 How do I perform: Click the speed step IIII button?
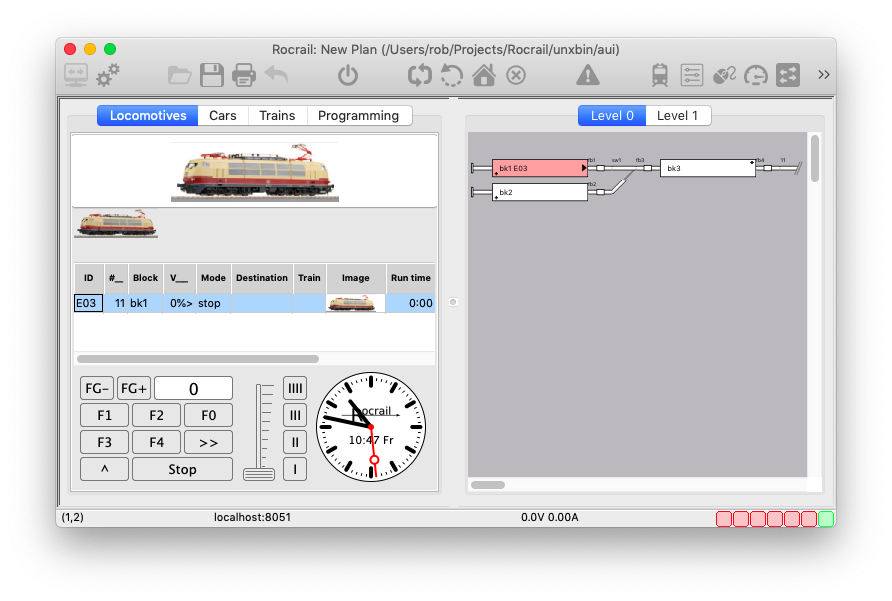click(295, 388)
